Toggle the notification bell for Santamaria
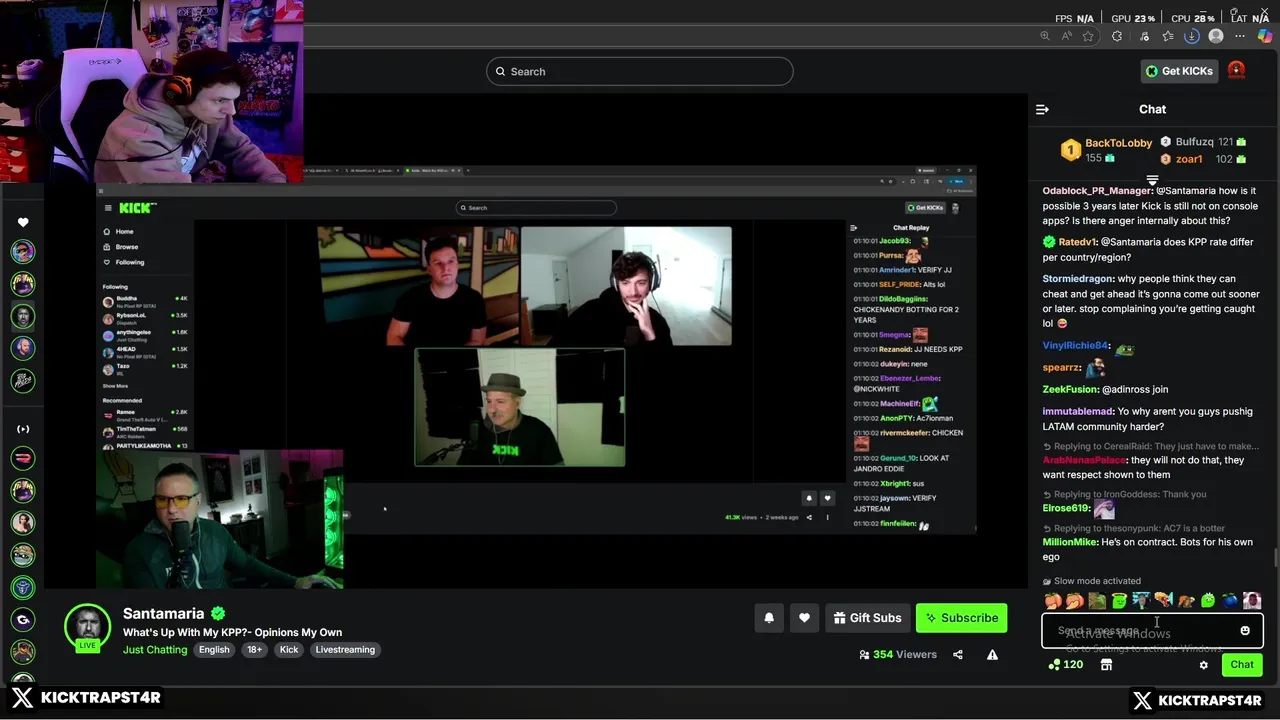This screenshot has height=720, width=1280. click(x=769, y=618)
